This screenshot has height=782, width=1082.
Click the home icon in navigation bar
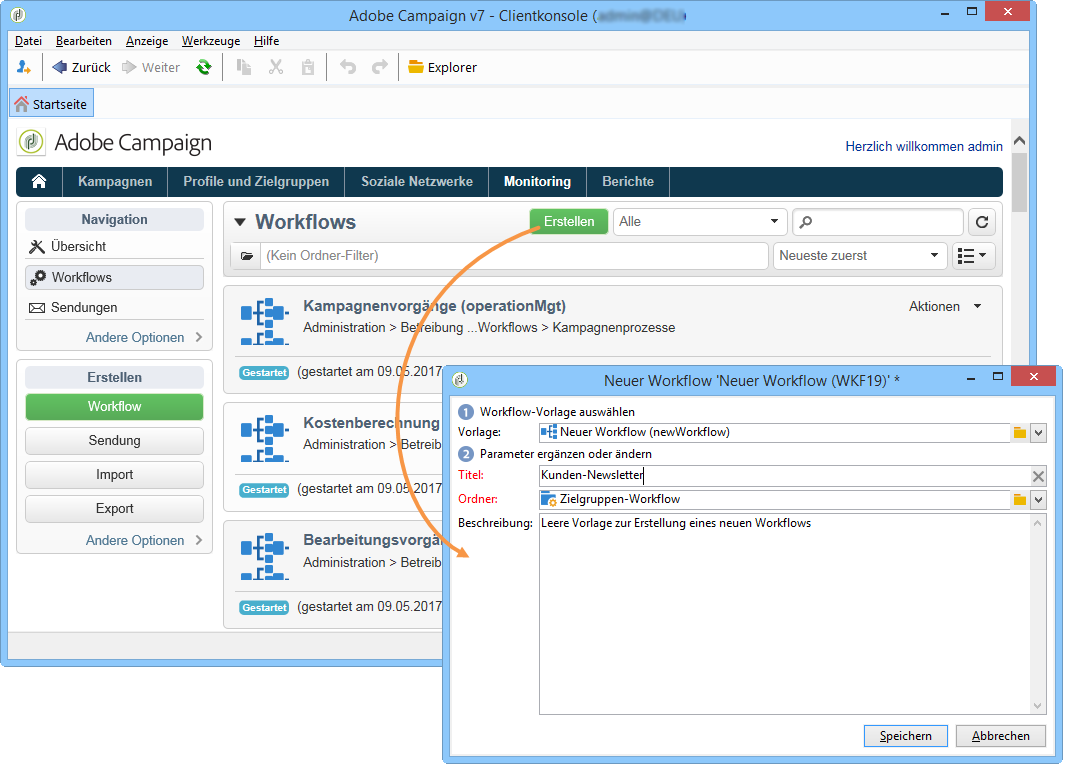[x=39, y=182]
